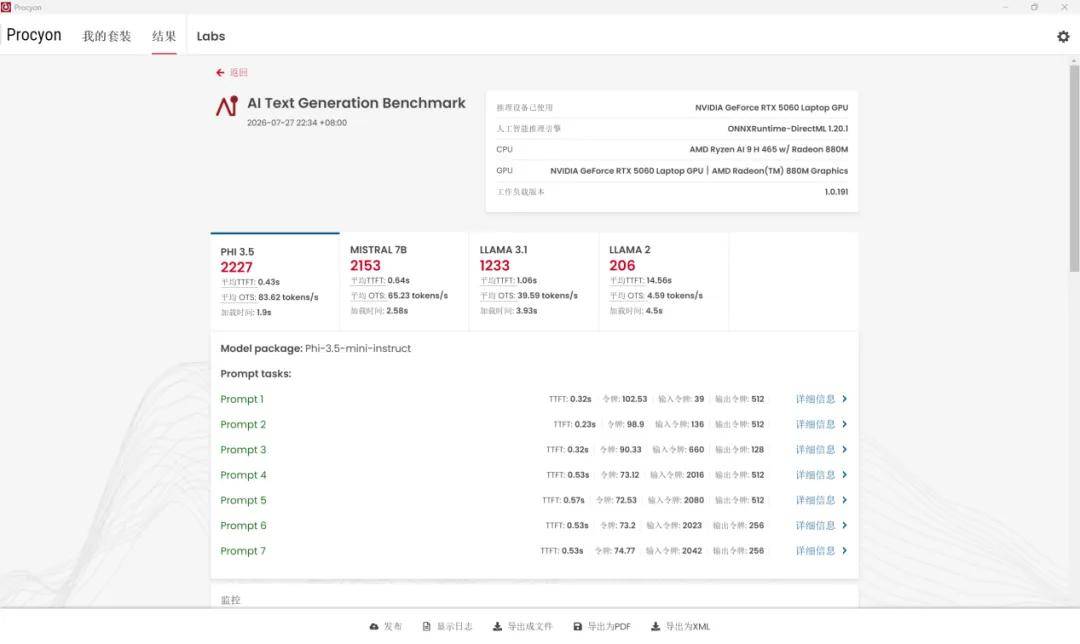Click the export as PDF save icon
This screenshot has width=1080, height=644.
click(x=578, y=627)
